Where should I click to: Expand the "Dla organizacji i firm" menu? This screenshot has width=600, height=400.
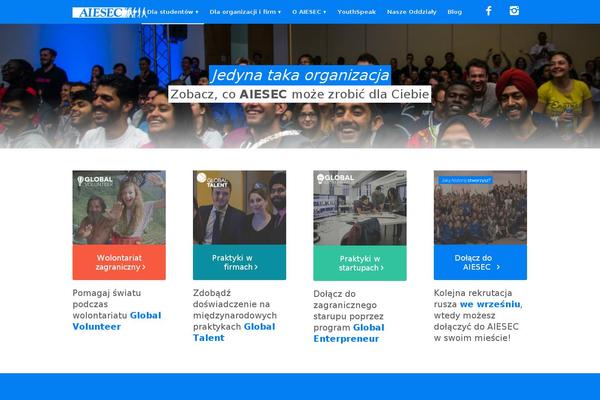[245, 12]
